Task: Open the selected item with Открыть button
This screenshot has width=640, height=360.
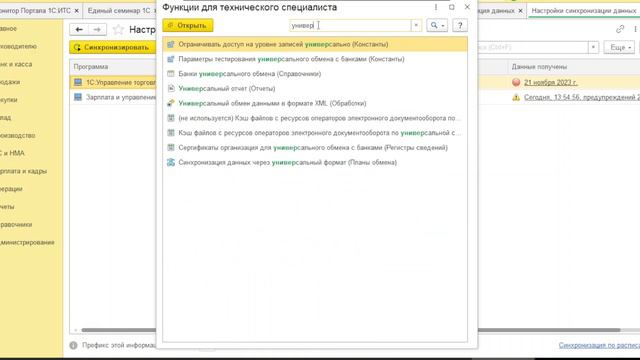Action: 188,25
